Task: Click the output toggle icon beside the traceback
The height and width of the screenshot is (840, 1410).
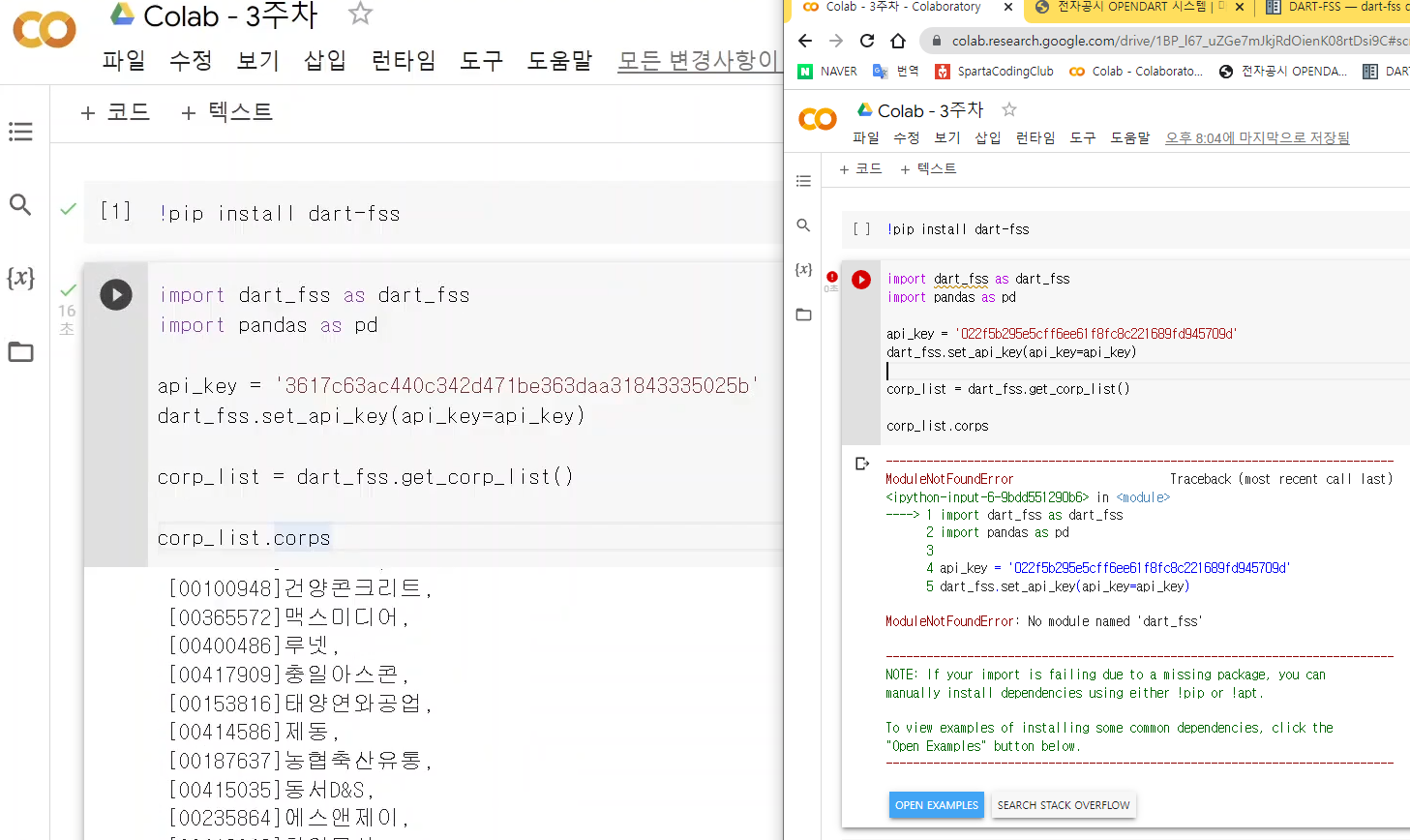Action: click(862, 465)
